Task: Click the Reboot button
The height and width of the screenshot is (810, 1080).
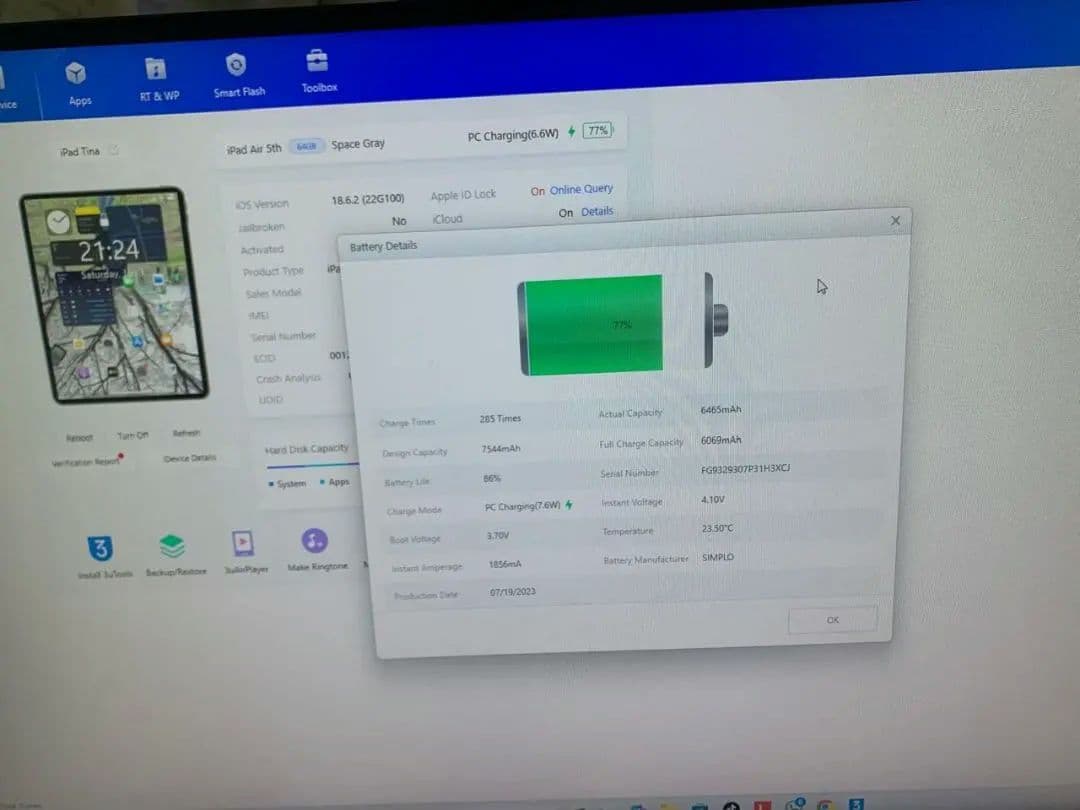Action: (79, 438)
